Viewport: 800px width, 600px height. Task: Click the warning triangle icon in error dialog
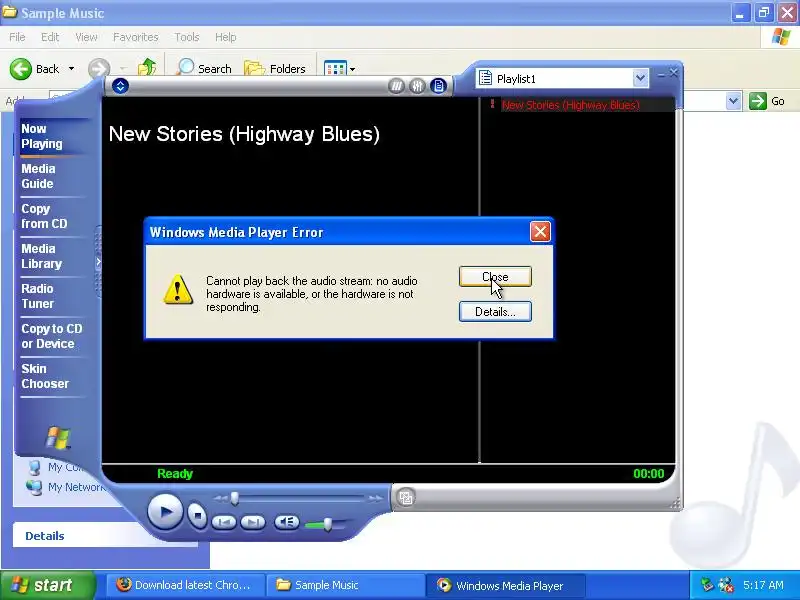[x=178, y=290]
